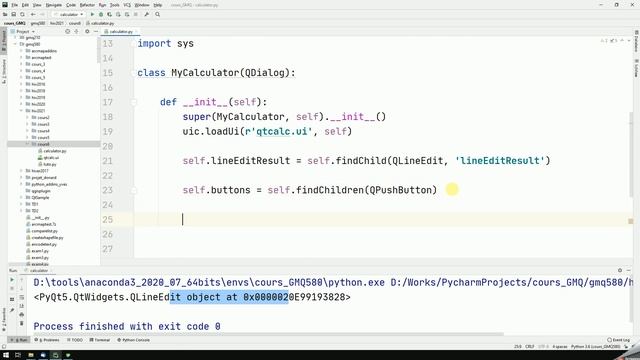Open Search Everywhere magnifier icon
Image resolution: width=640 pixels, height=360 pixels.
pos(158,14)
